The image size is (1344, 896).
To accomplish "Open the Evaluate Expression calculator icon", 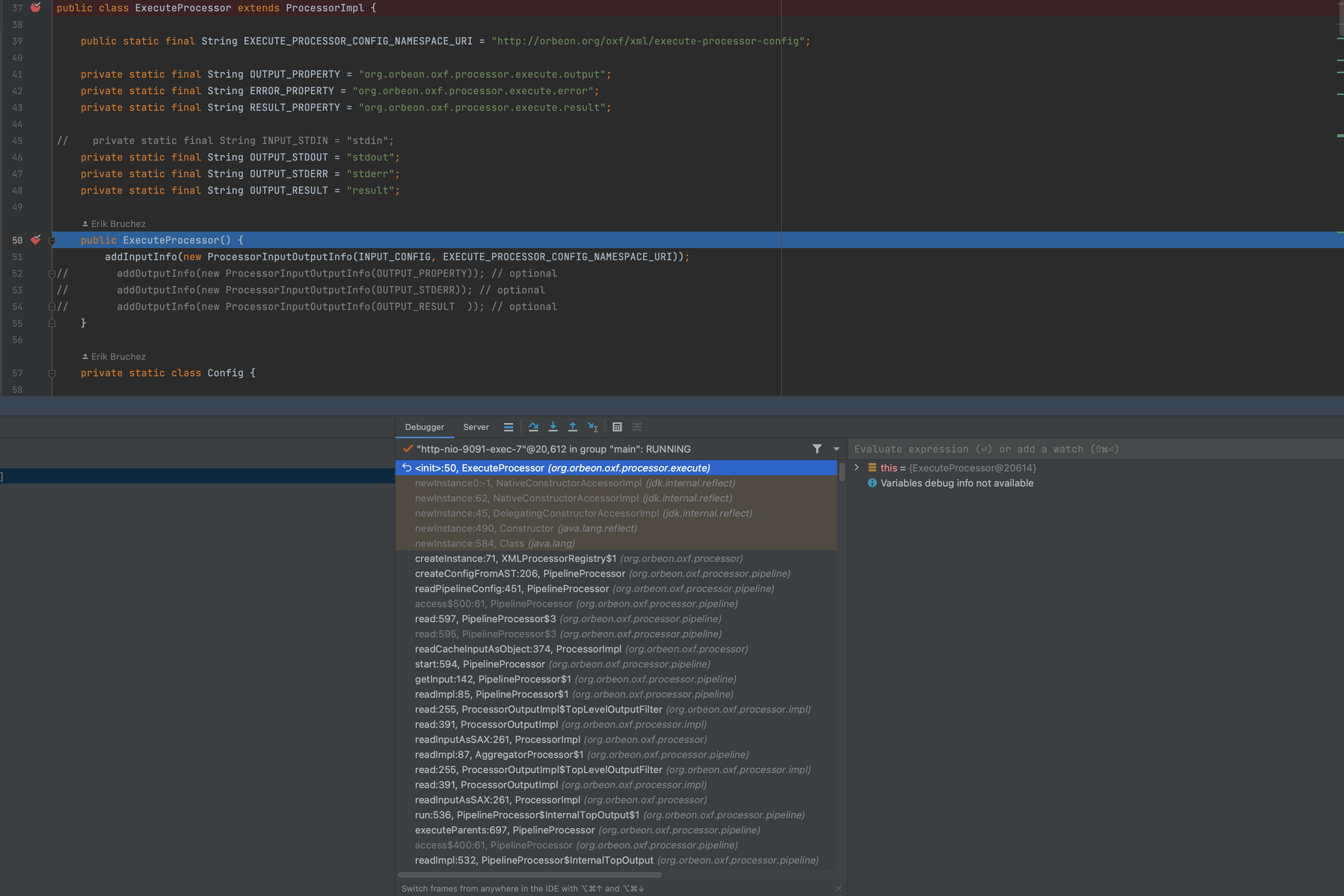I will coord(617,427).
